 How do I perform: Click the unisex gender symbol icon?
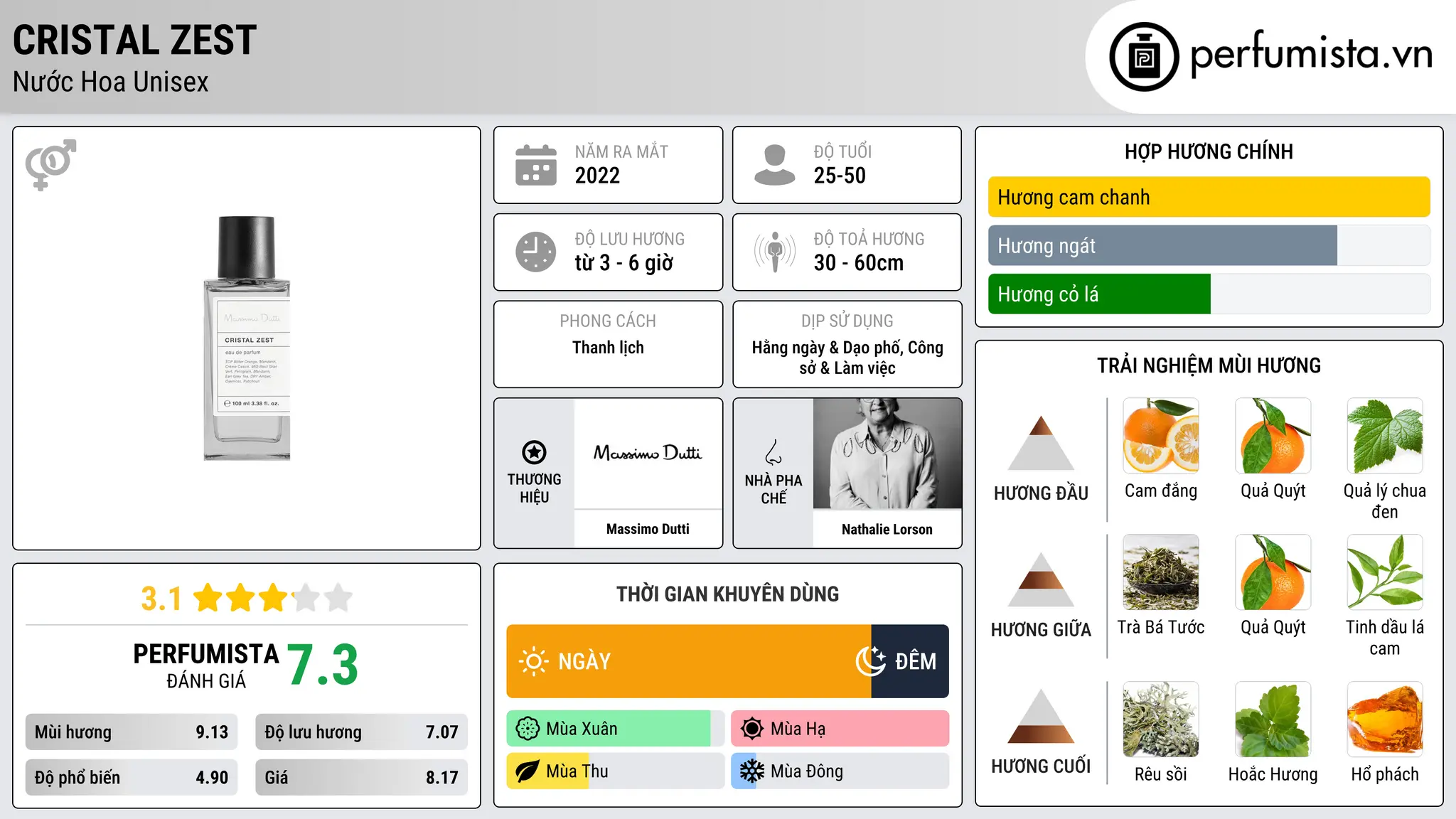[x=50, y=165]
